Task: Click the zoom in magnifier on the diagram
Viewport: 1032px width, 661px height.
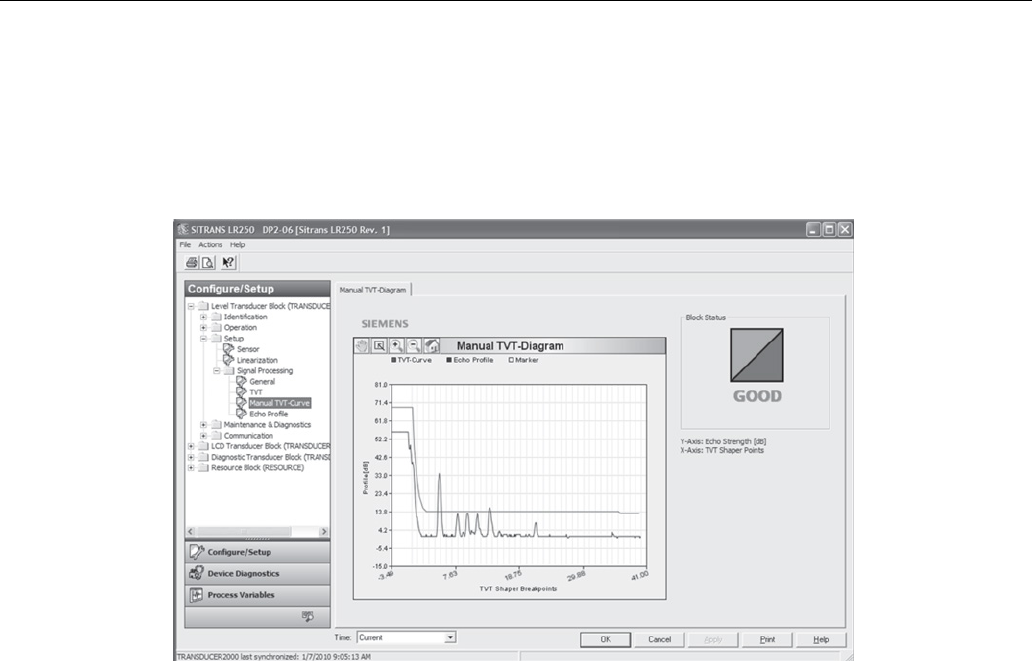Action: click(397, 346)
